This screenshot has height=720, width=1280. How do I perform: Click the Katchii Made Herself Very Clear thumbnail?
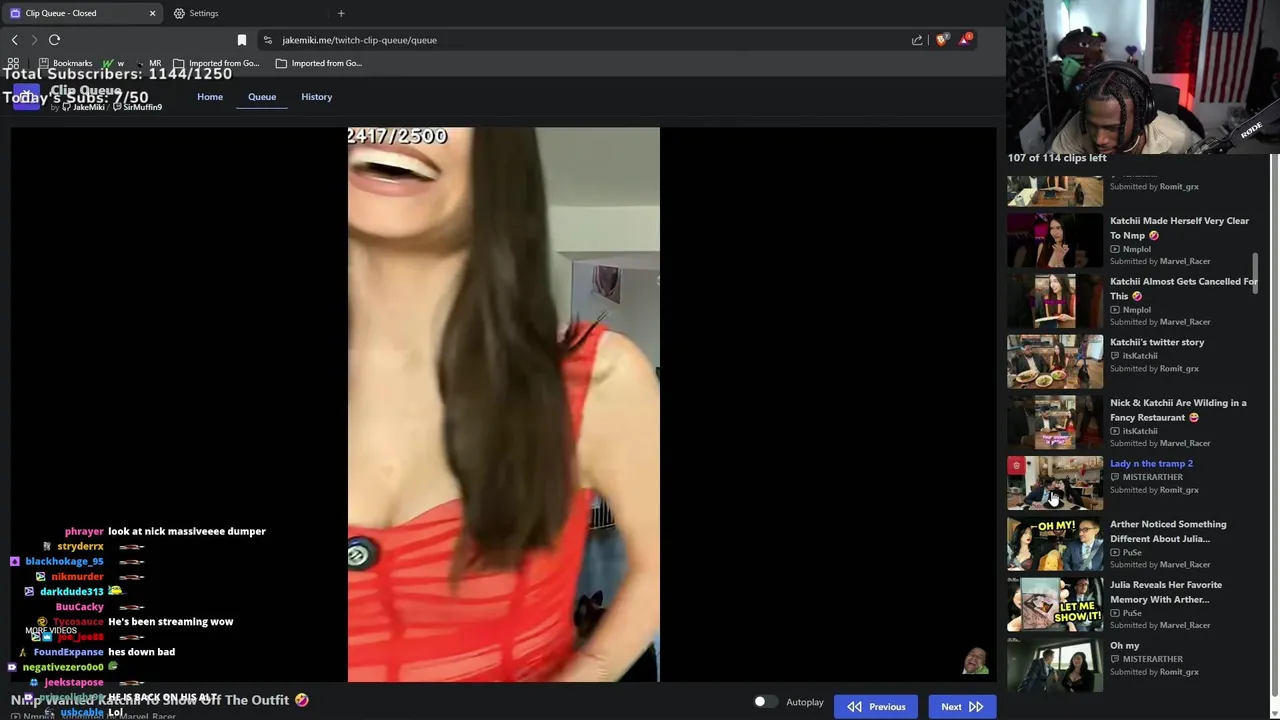[1055, 240]
